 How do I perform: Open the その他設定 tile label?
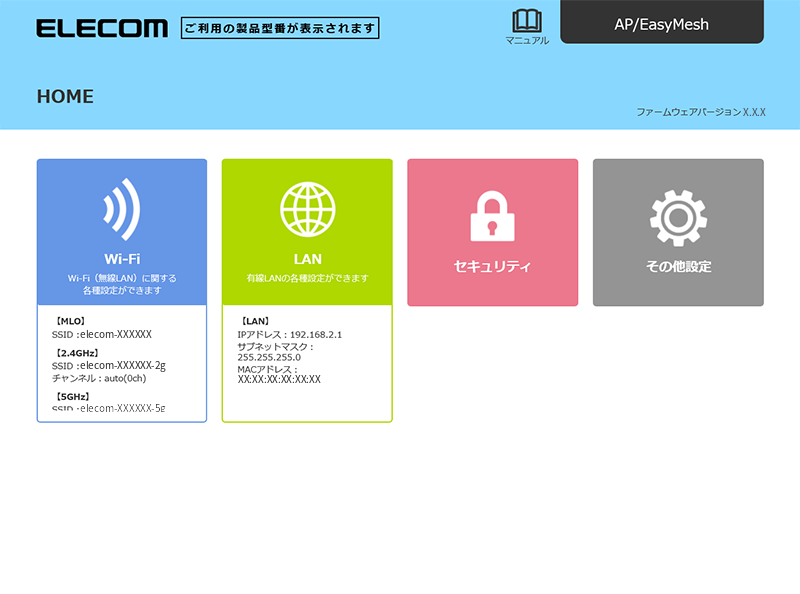click(x=678, y=266)
